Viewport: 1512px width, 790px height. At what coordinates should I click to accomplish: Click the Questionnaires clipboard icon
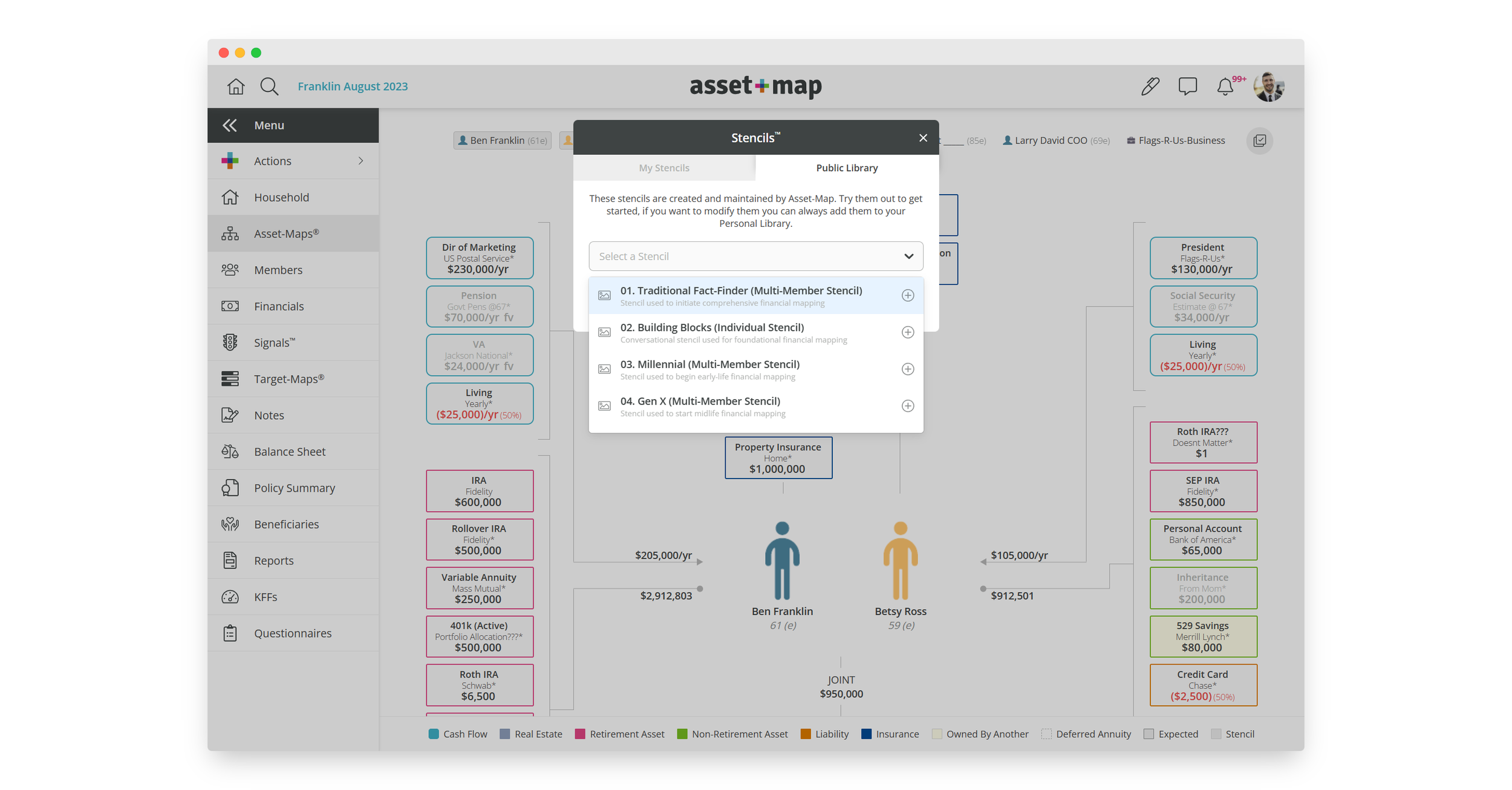[x=230, y=633]
